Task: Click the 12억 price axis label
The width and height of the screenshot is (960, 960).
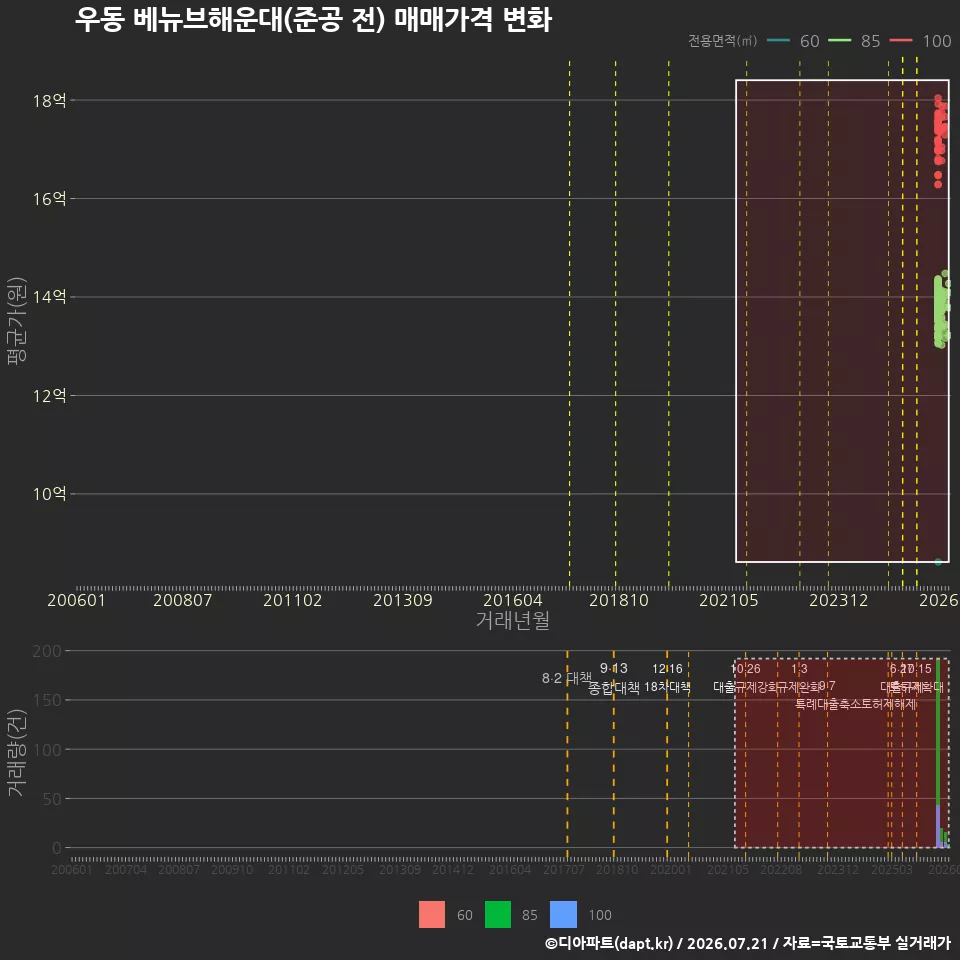Action: [x=50, y=396]
